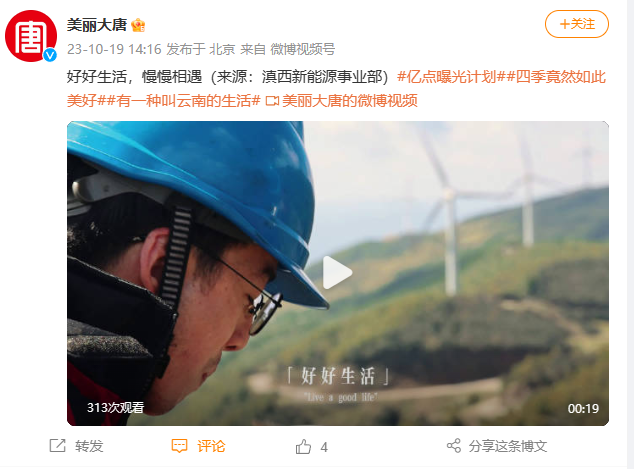Click the 微博视频号 source link
Viewport: 634px width, 469px height.
coord(302,49)
